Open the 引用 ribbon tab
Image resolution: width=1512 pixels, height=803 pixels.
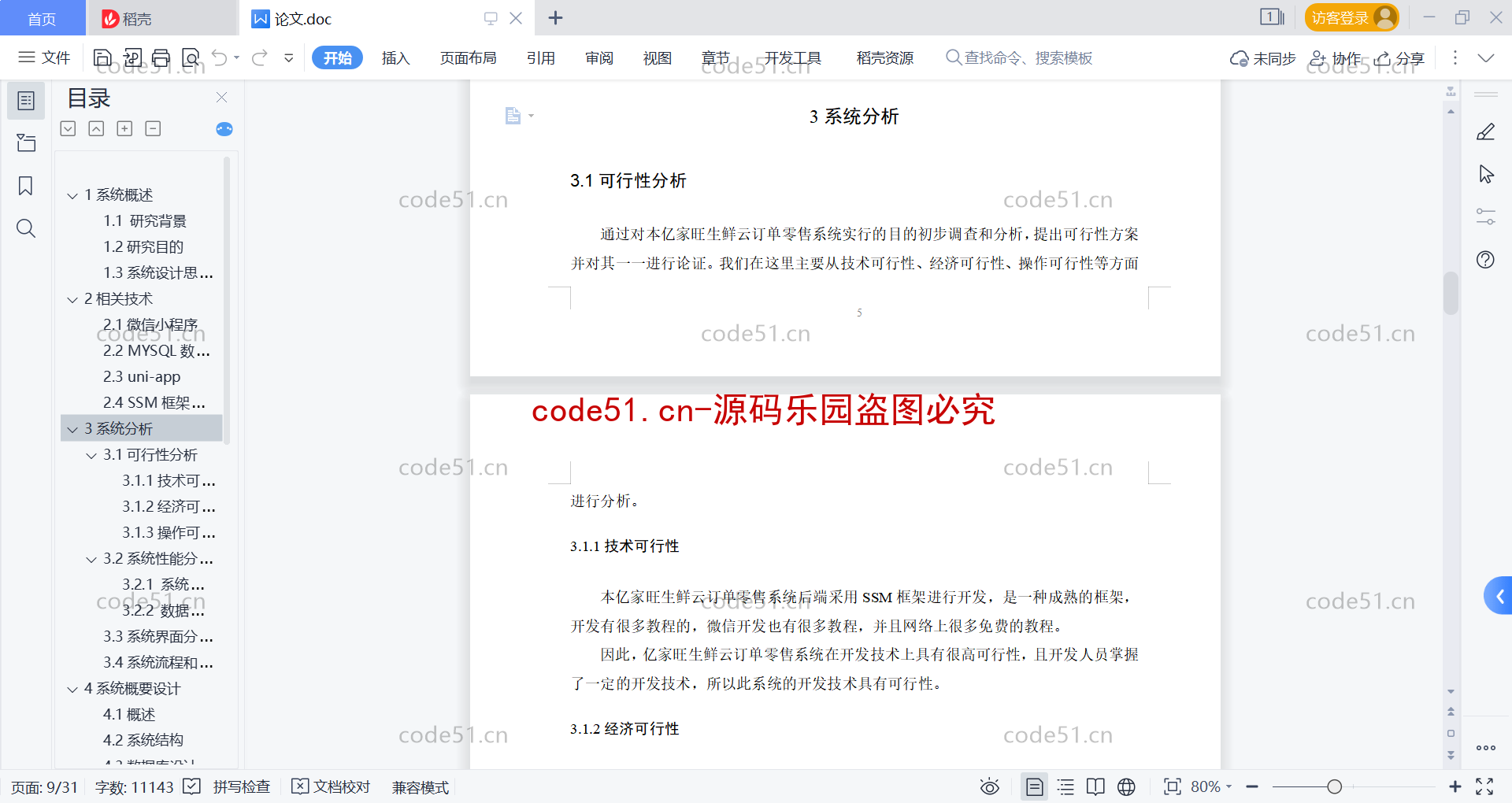pyautogui.click(x=541, y=57)
